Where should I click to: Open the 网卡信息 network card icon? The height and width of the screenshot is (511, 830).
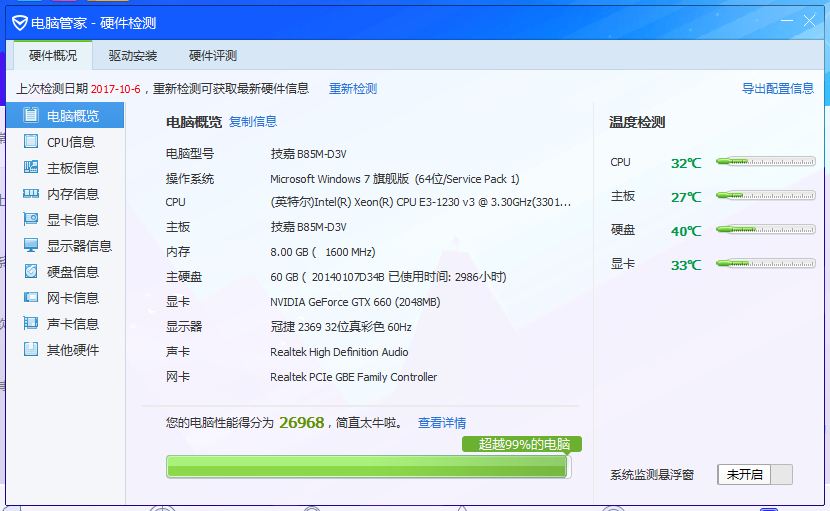[x=31, y=297]
